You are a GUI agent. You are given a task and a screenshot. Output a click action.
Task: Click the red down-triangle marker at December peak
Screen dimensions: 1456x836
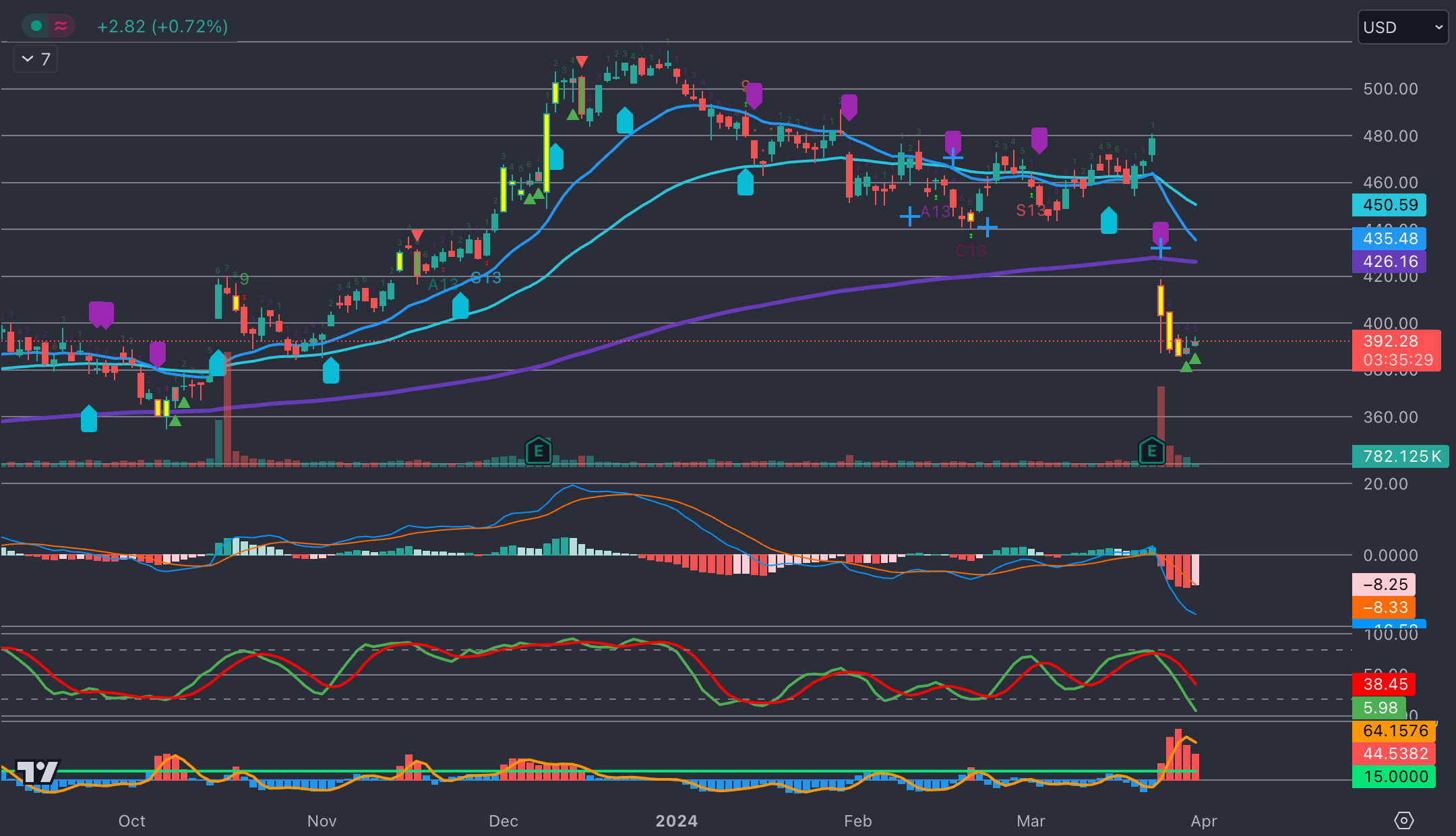pos(581,62)
